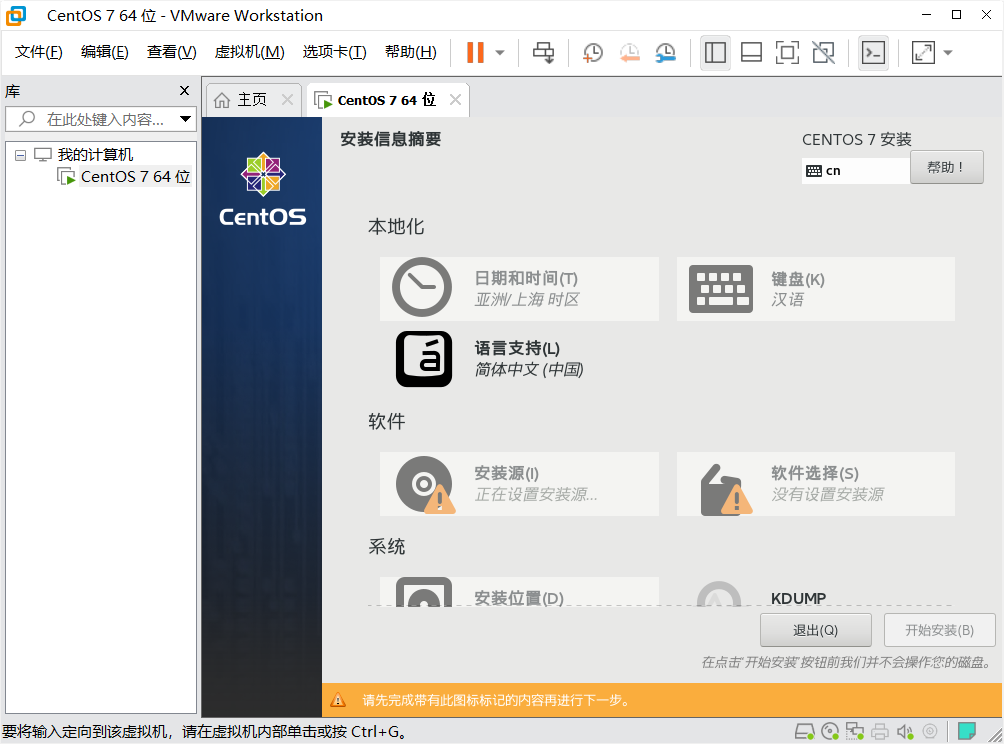
Task: Select CentOS 7 64 位 in the library tree
Action: click(135, 176)
